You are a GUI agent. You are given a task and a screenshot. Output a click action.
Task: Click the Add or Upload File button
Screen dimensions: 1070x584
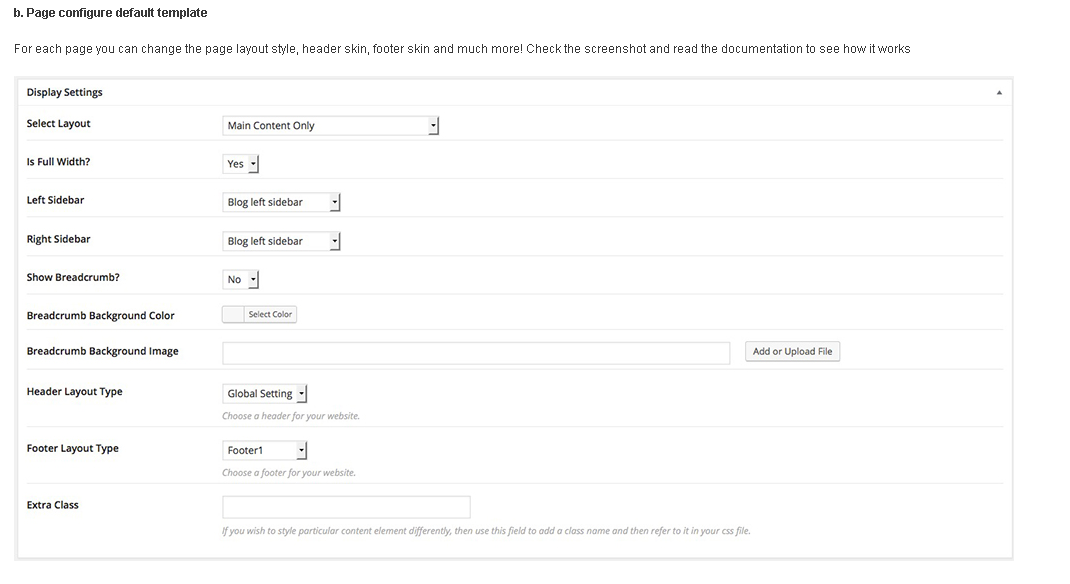pos(792,352)
